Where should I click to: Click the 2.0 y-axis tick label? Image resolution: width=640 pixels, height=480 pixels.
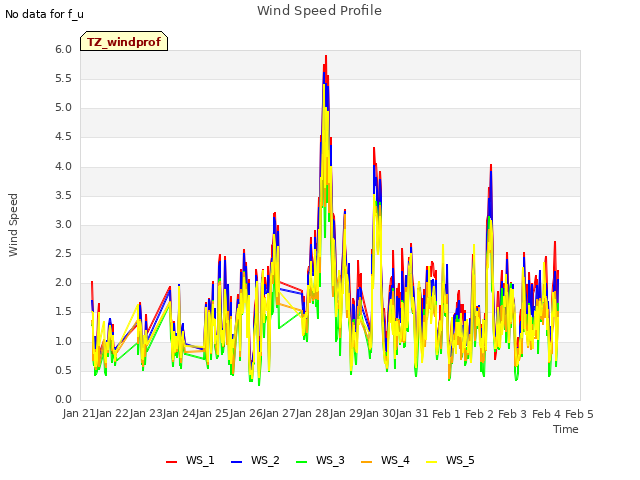tap(63, 282)
